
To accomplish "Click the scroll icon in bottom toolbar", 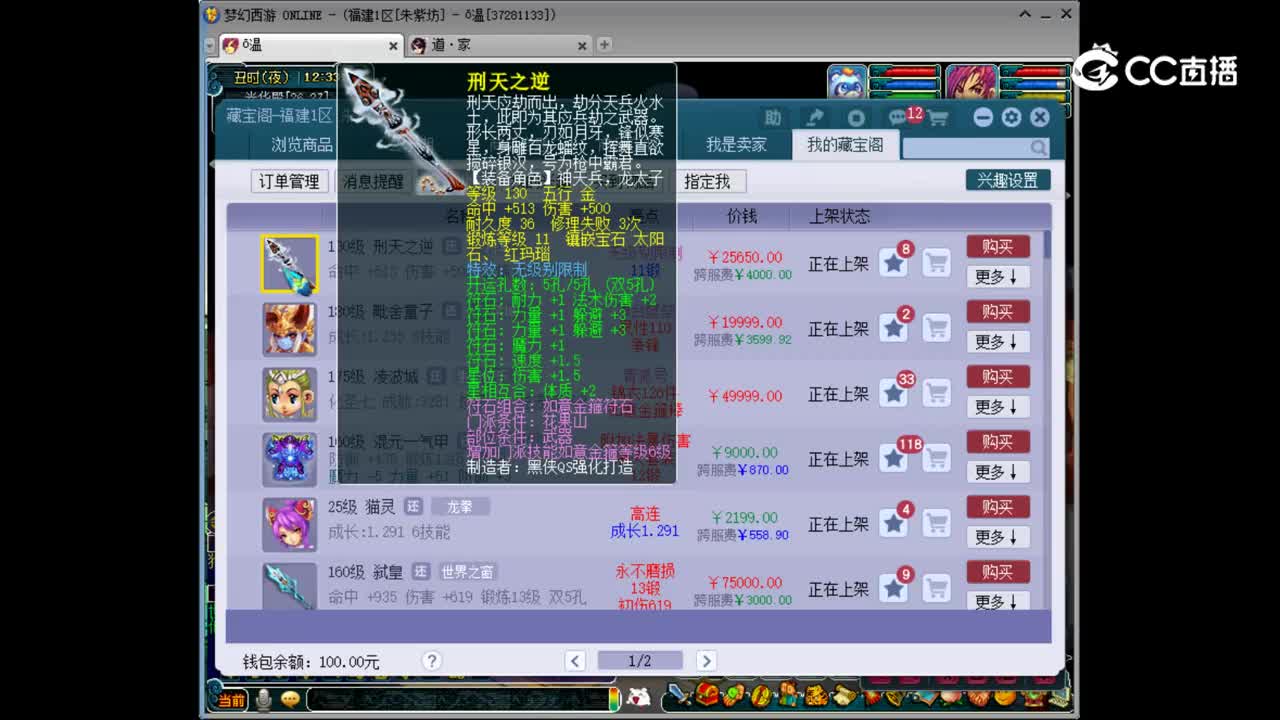I will [x=844, y=694].
